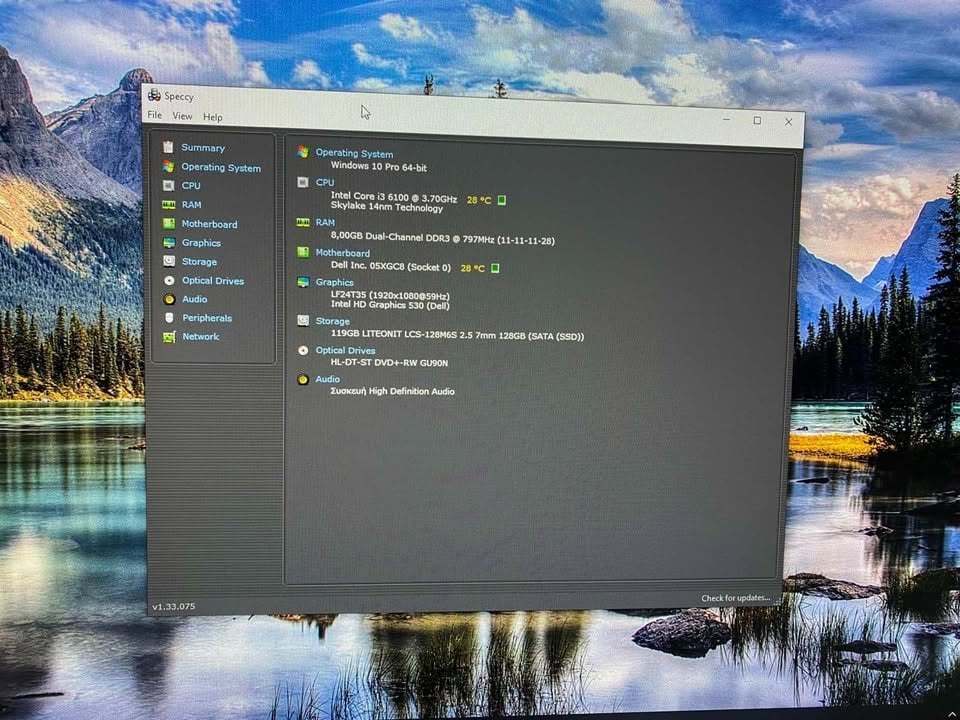Click the green CPU temperature indicator icon
The width and height of the screenshot is (960, 720).
pos(501,200)
